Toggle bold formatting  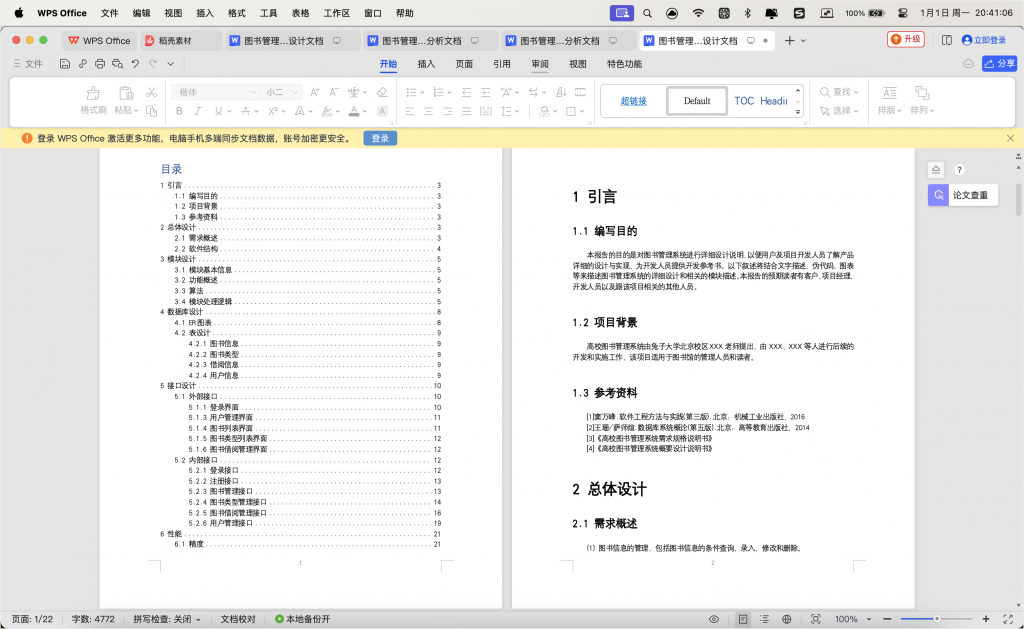click(x=179, y=111)
